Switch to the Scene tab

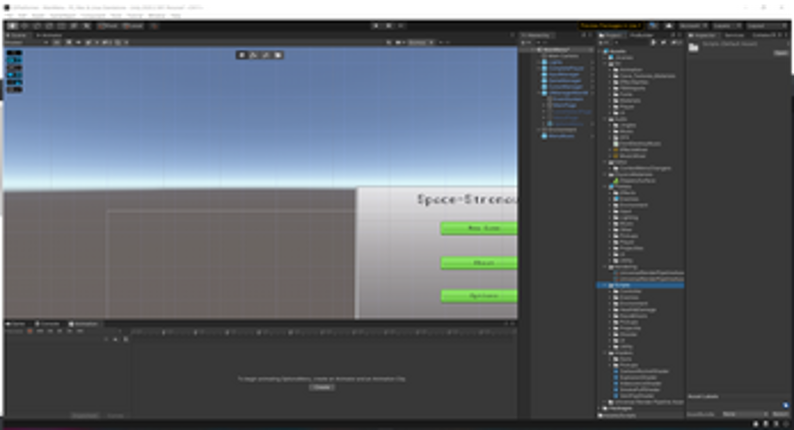[17, 35]
